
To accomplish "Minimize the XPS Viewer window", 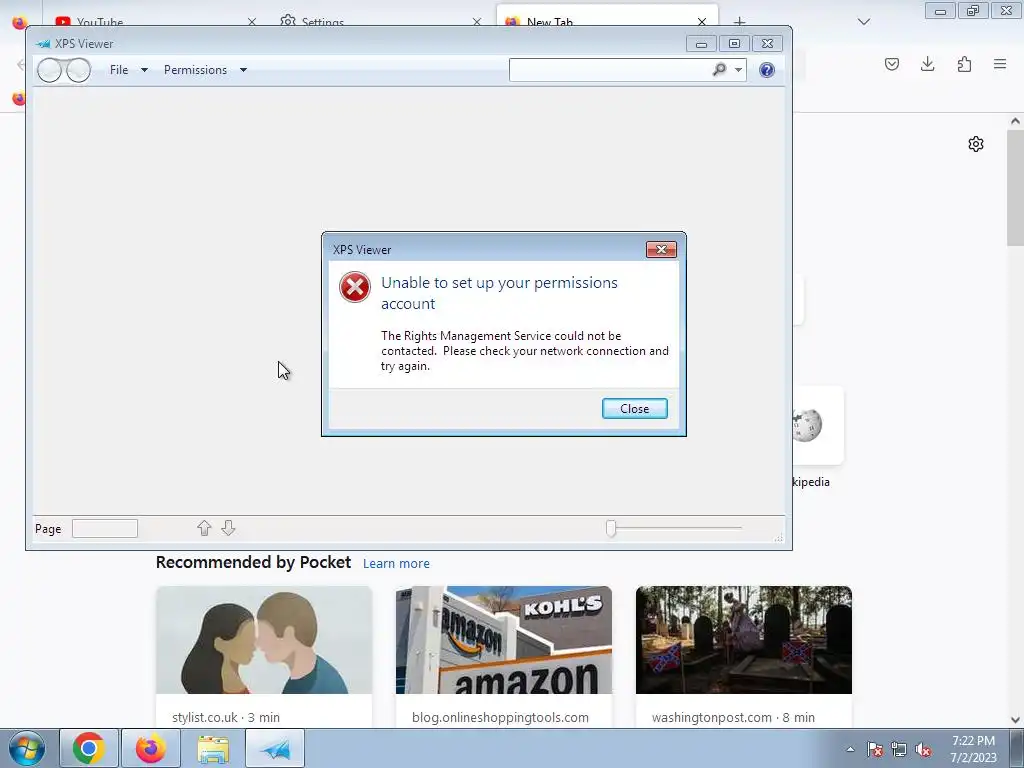I will tap(701, 44).
